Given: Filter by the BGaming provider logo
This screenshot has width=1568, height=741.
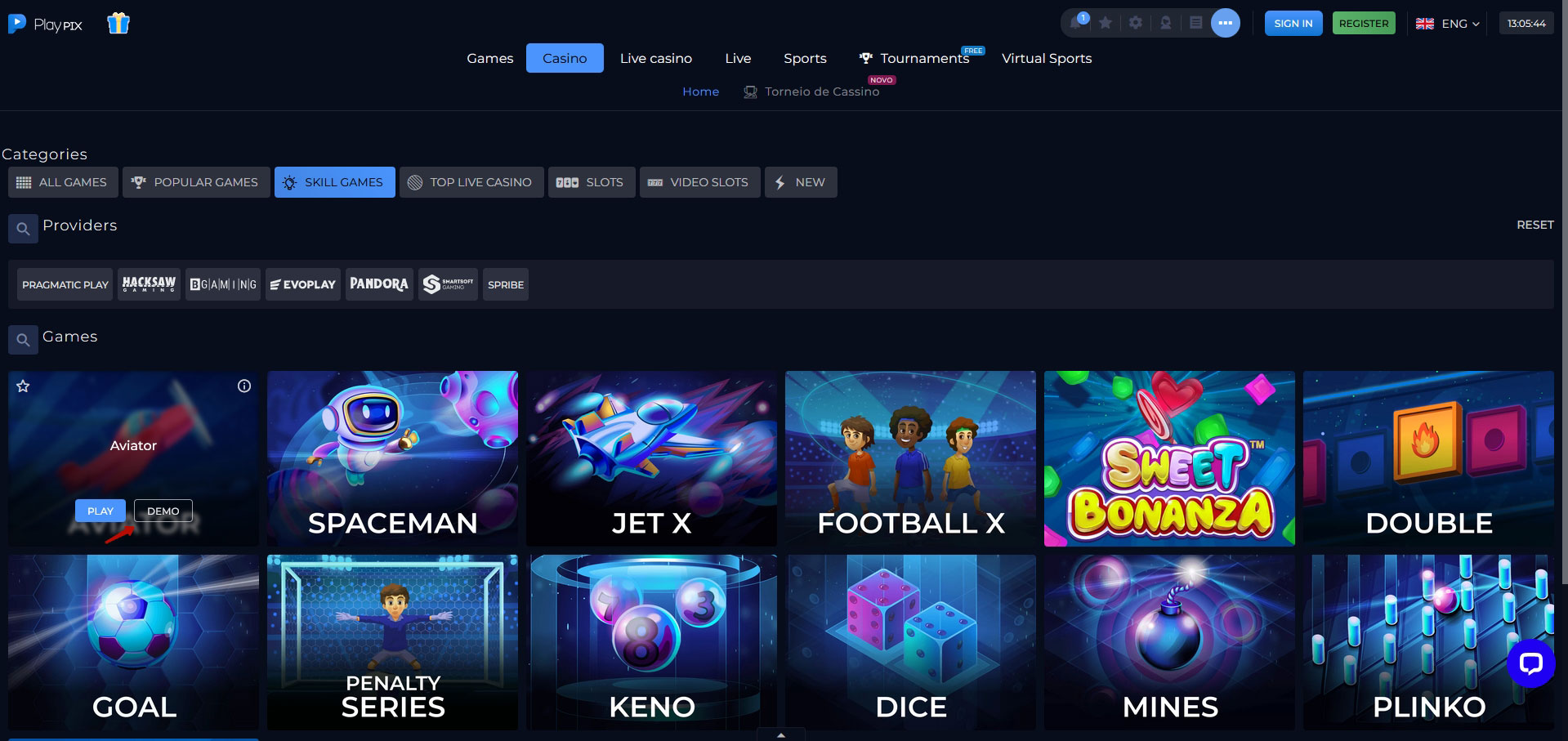Looking at the screenshot, I should click(223, 284).
